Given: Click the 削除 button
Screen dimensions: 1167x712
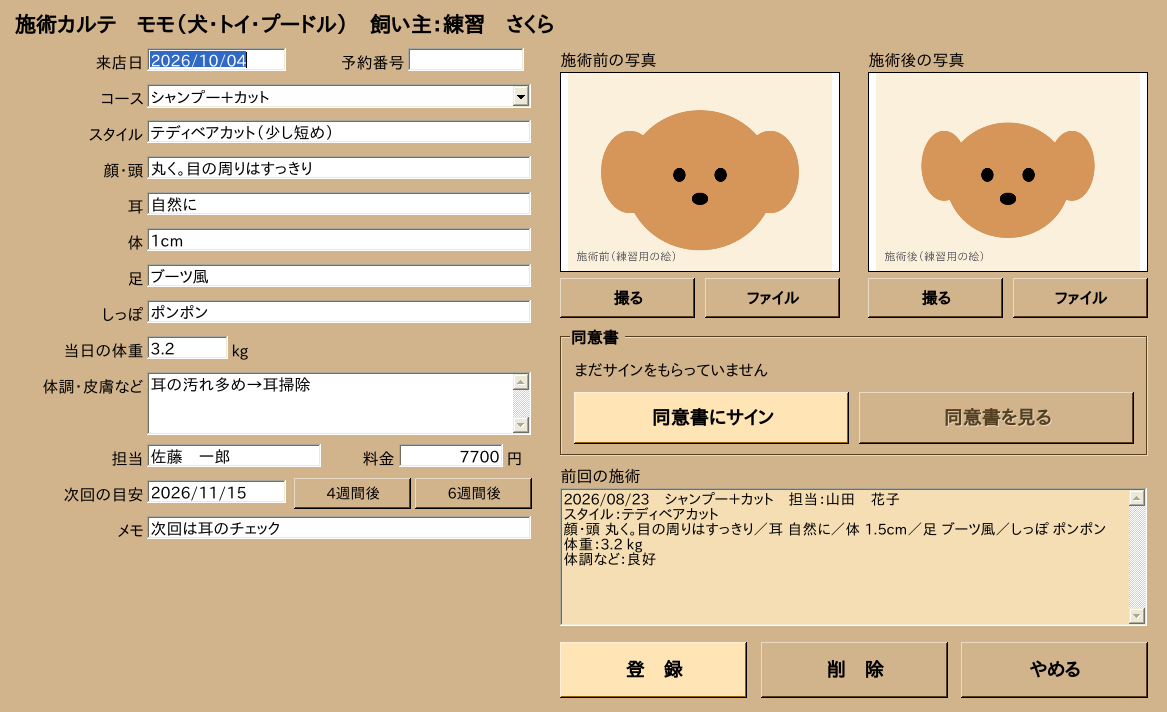Looking at the screenshot, I should (854, 670).
